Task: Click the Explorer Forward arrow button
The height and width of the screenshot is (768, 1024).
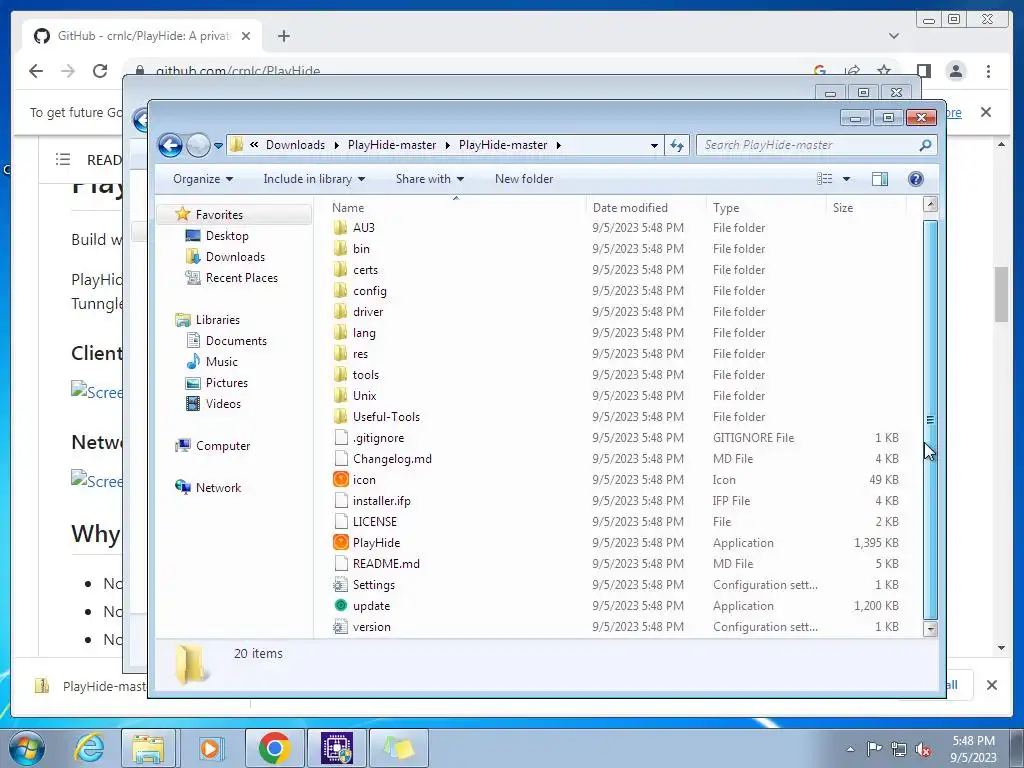Action: tap(198, 145)
